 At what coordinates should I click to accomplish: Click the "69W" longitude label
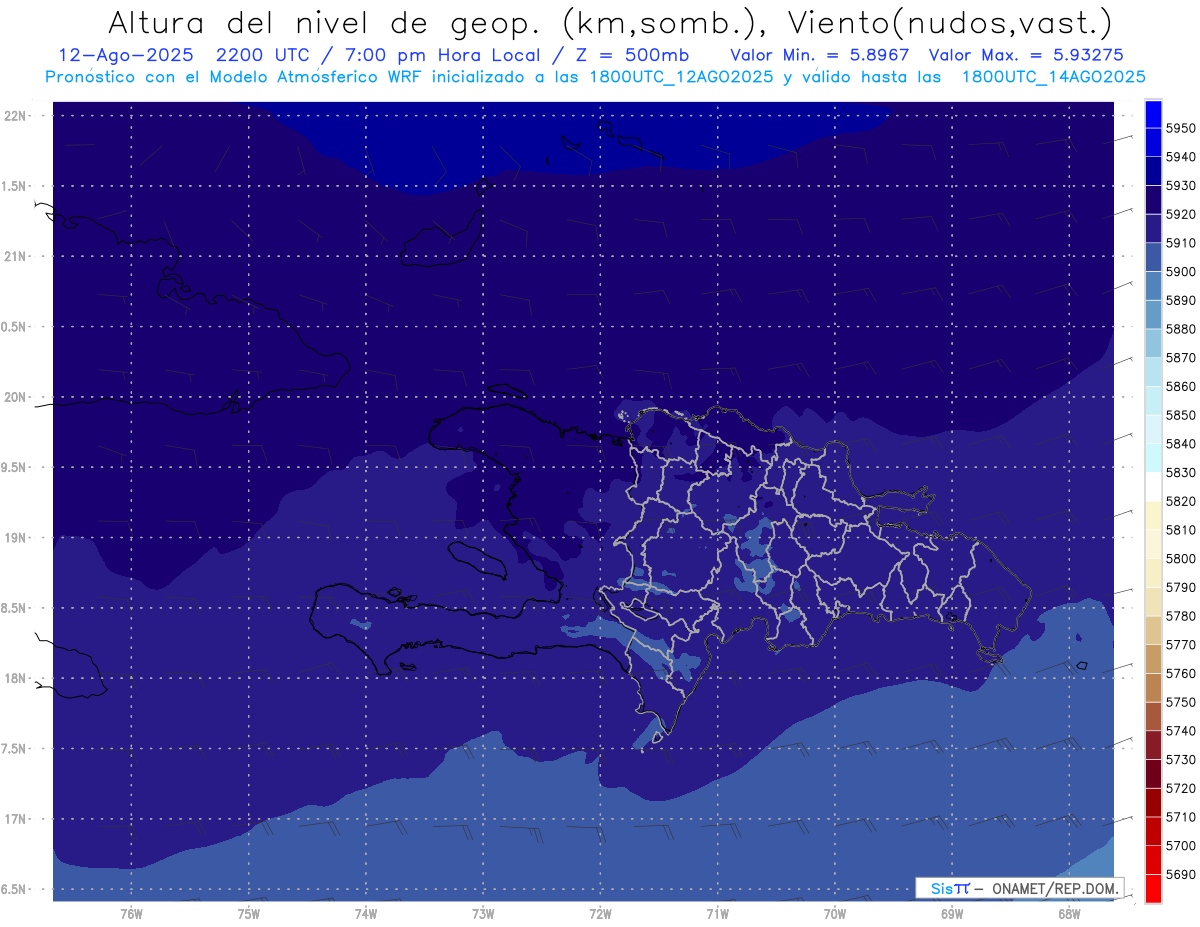(x=951, y=913)
